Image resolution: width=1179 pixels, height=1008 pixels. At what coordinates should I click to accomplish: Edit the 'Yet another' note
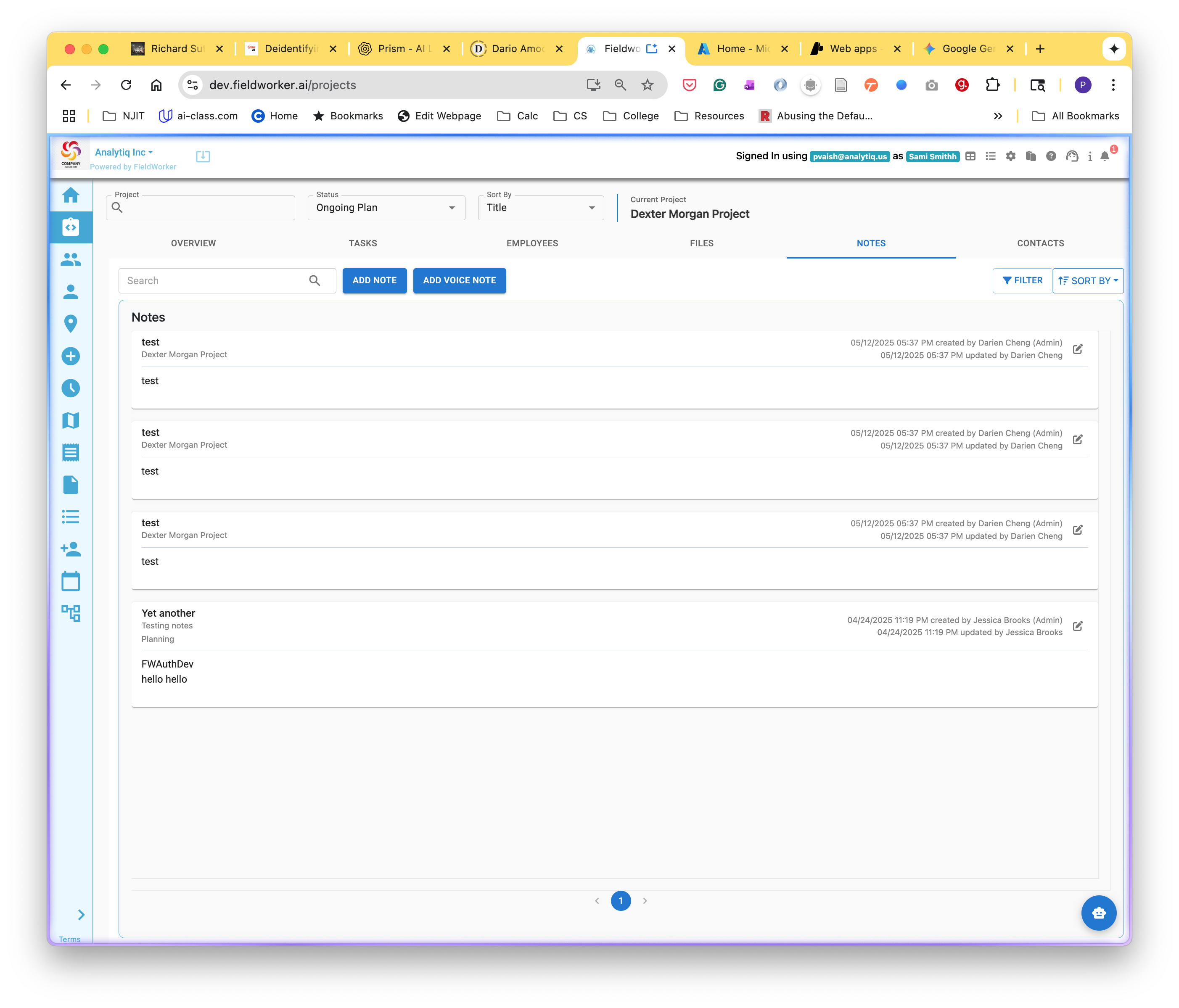pyautogui.click(x=1078, y=626)
